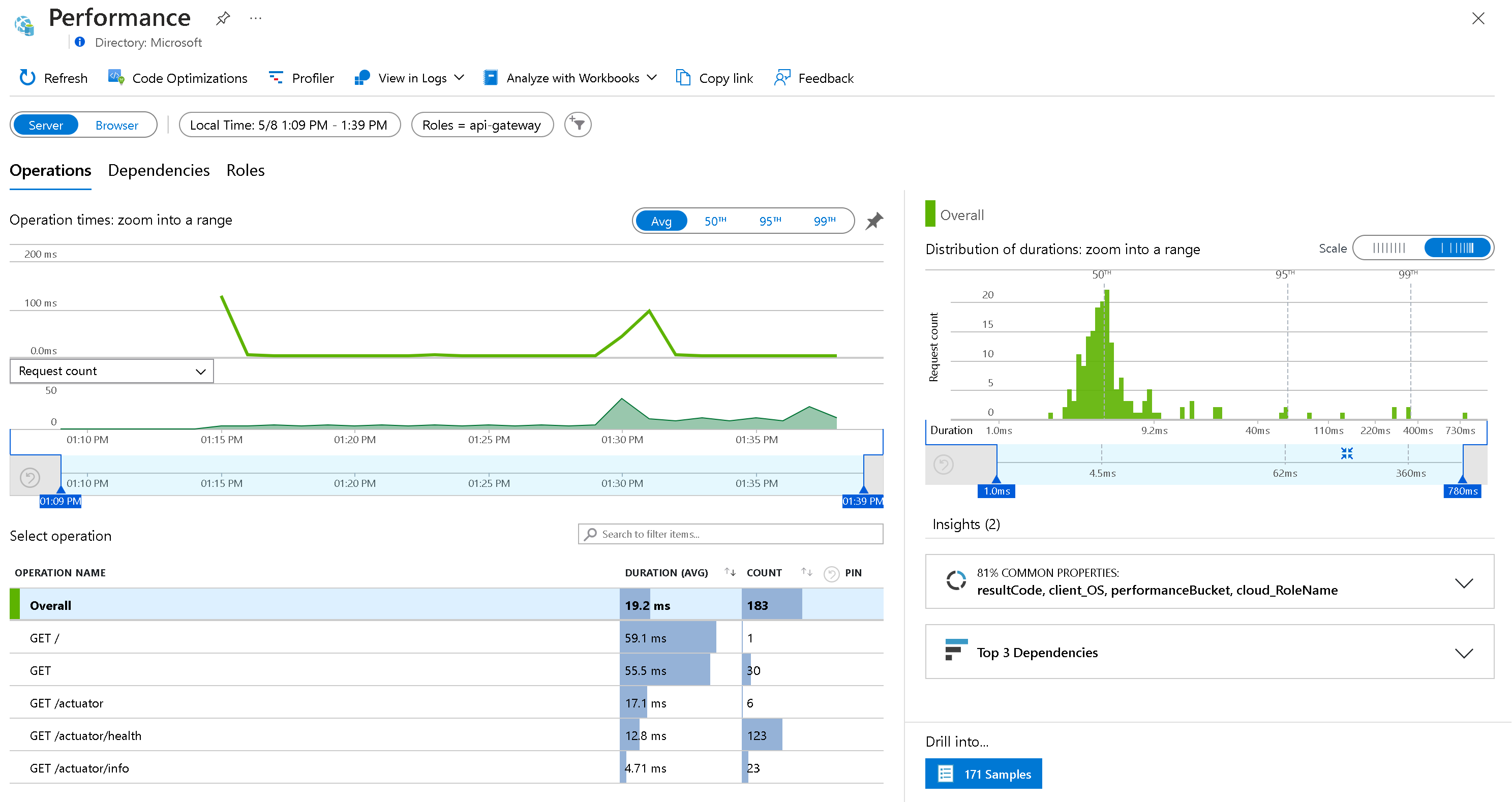
Task: Open the Local Time range filter
Action: coord(289,125)
